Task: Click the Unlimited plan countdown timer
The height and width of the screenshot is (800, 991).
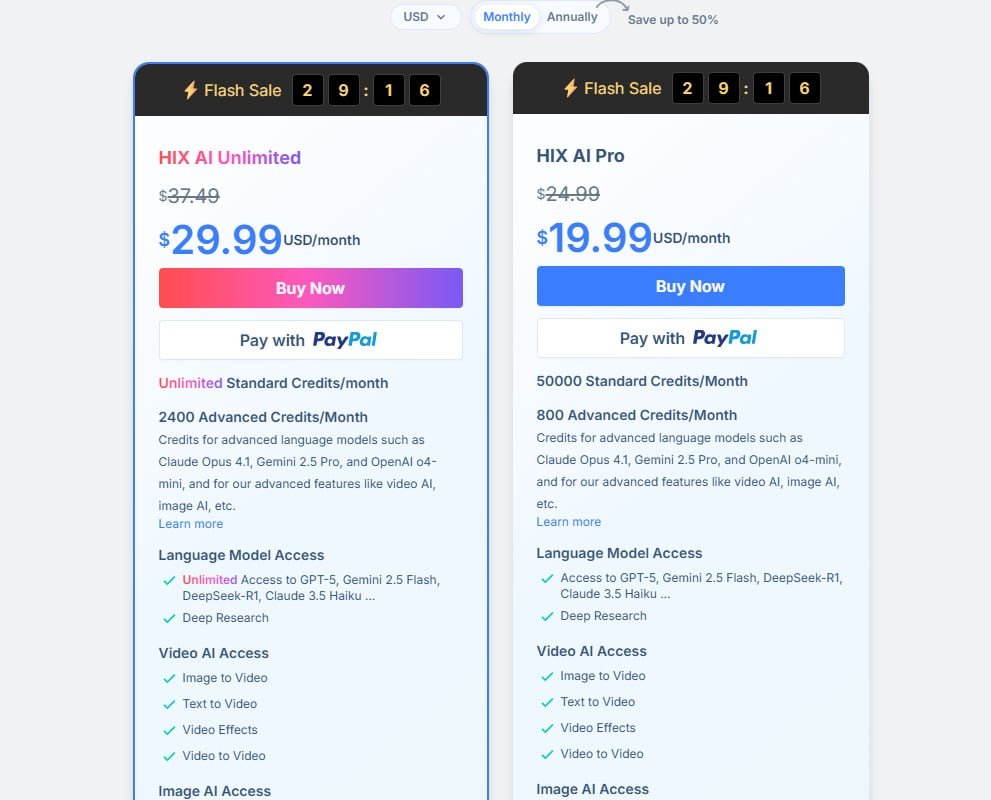Action: coord(366,91)
